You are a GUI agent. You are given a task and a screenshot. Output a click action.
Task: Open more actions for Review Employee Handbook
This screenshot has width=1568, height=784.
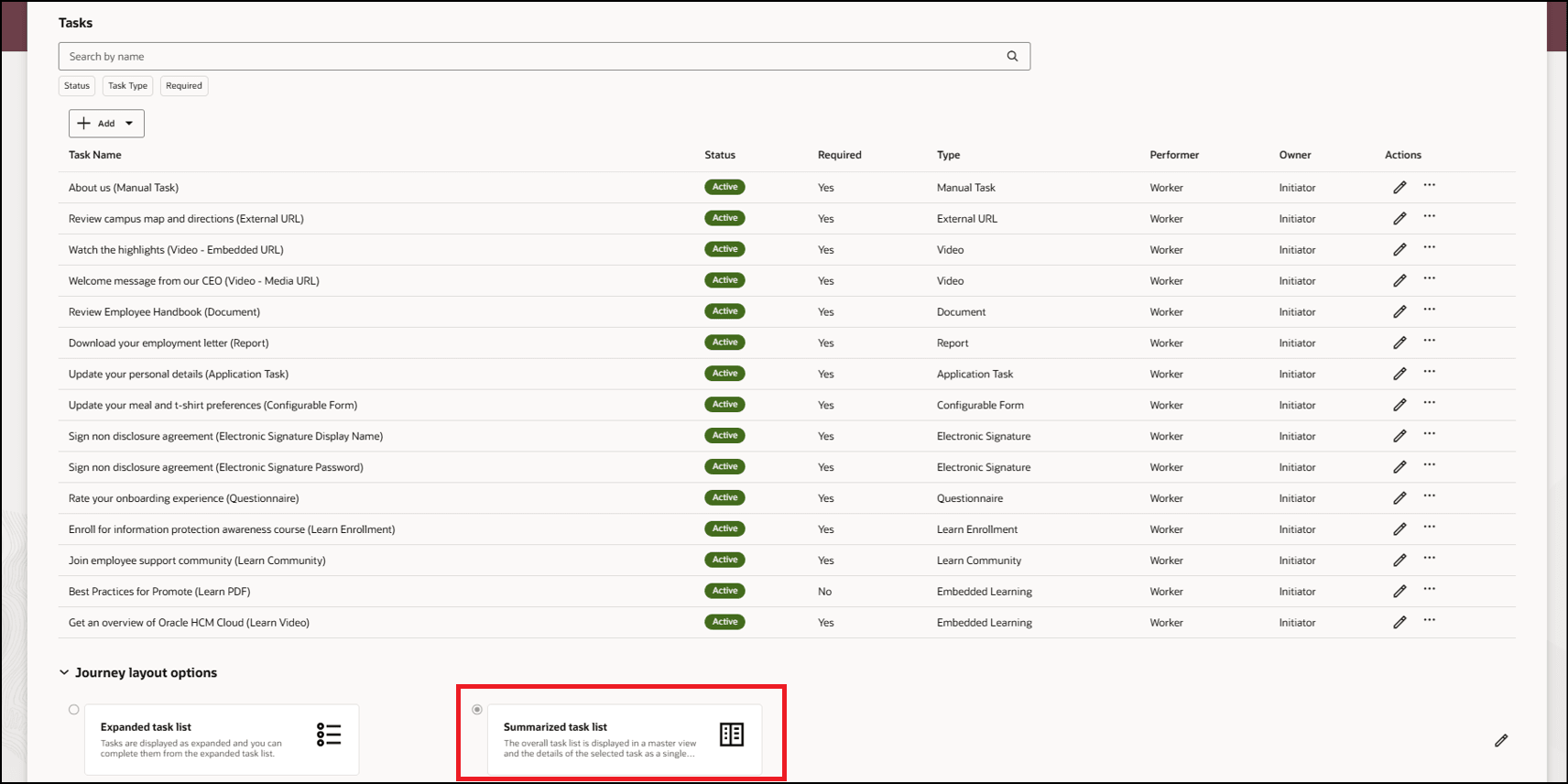[1430, 310]
